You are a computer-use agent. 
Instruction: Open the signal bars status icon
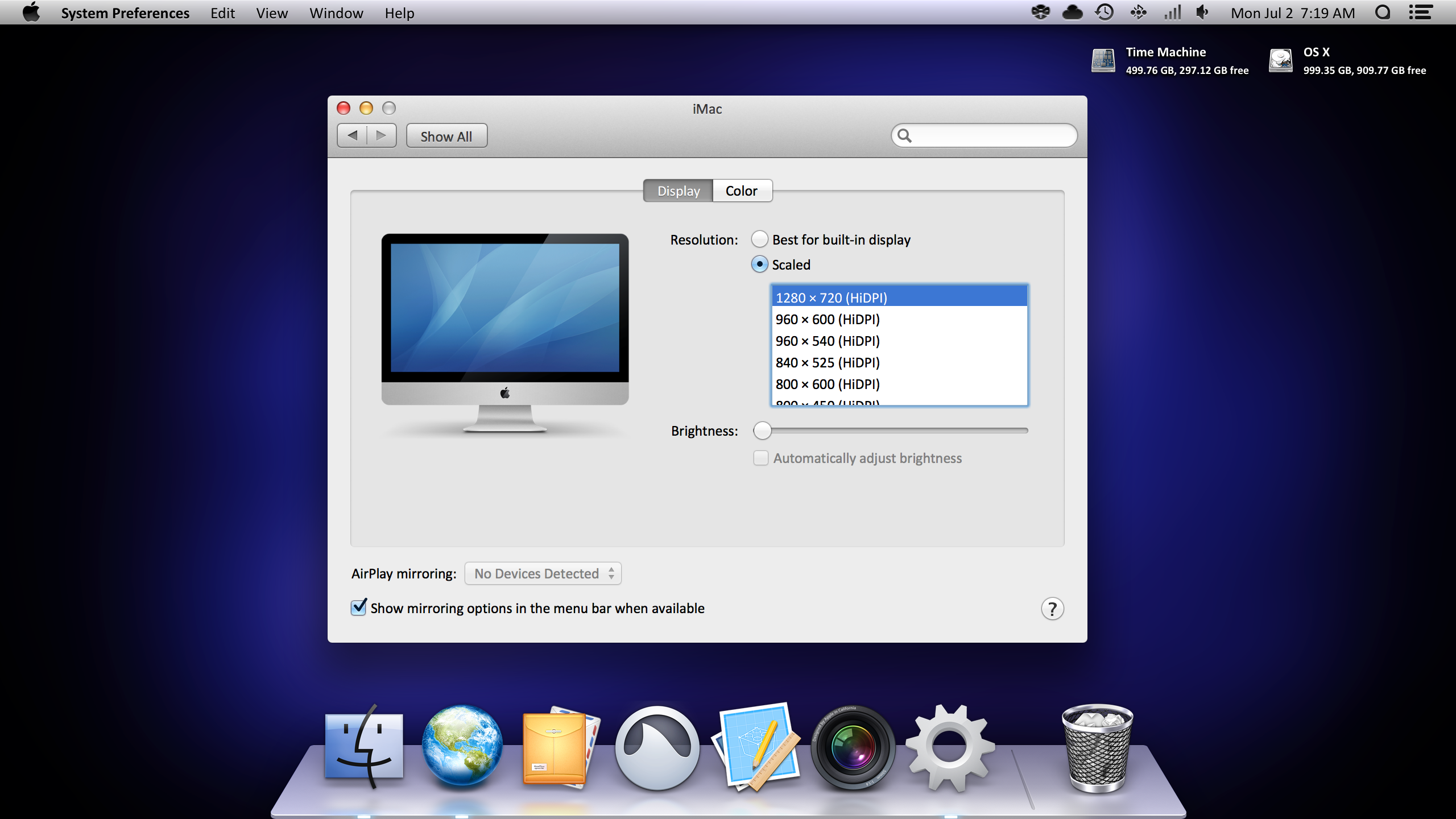click(x=1172, y=13)
